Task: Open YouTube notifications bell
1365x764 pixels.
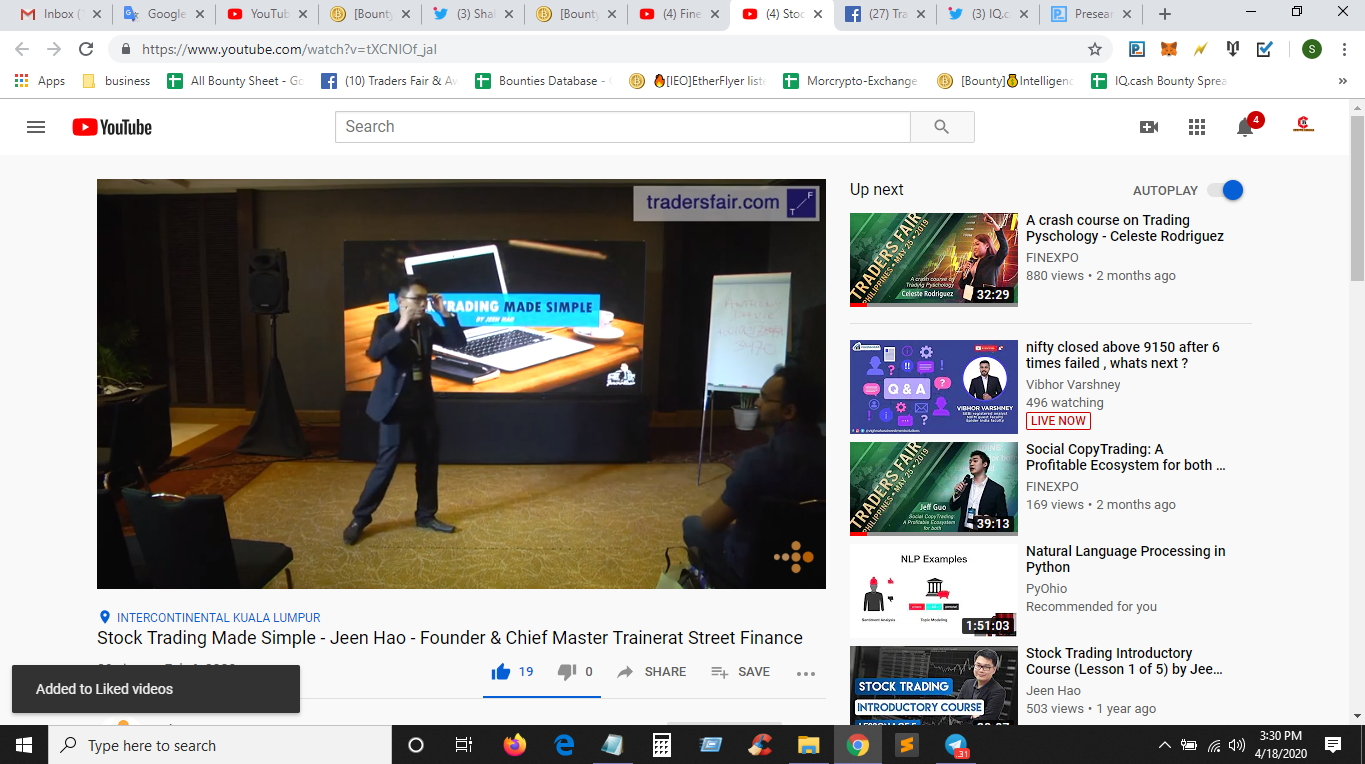Action: click(1245, 127)
